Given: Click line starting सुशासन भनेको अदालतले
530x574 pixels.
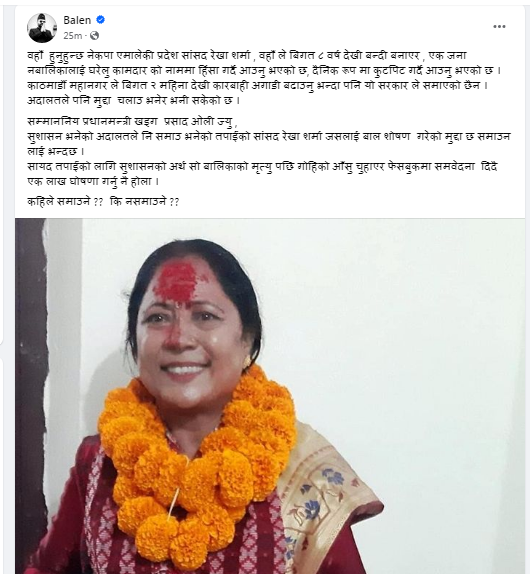Looking at the screenshot, I should pyautogui.click(x=269, y=137).
